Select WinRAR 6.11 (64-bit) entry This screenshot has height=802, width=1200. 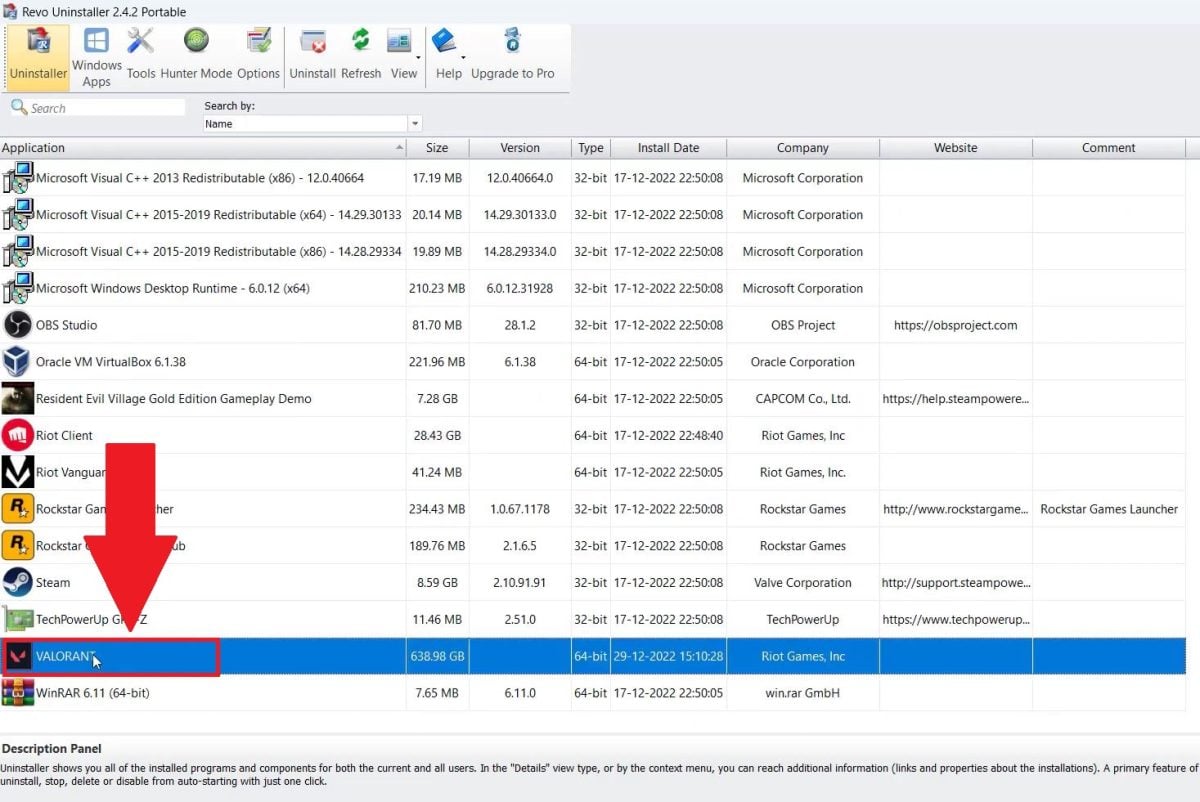(92, 693)
